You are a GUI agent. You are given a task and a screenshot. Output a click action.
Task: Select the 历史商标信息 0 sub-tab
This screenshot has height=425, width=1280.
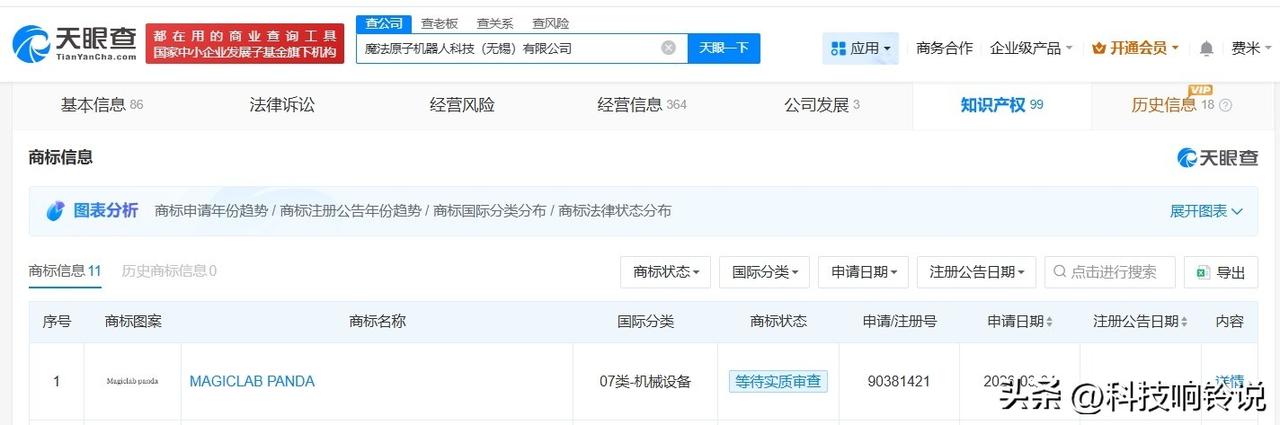click(x=169, y=271)
